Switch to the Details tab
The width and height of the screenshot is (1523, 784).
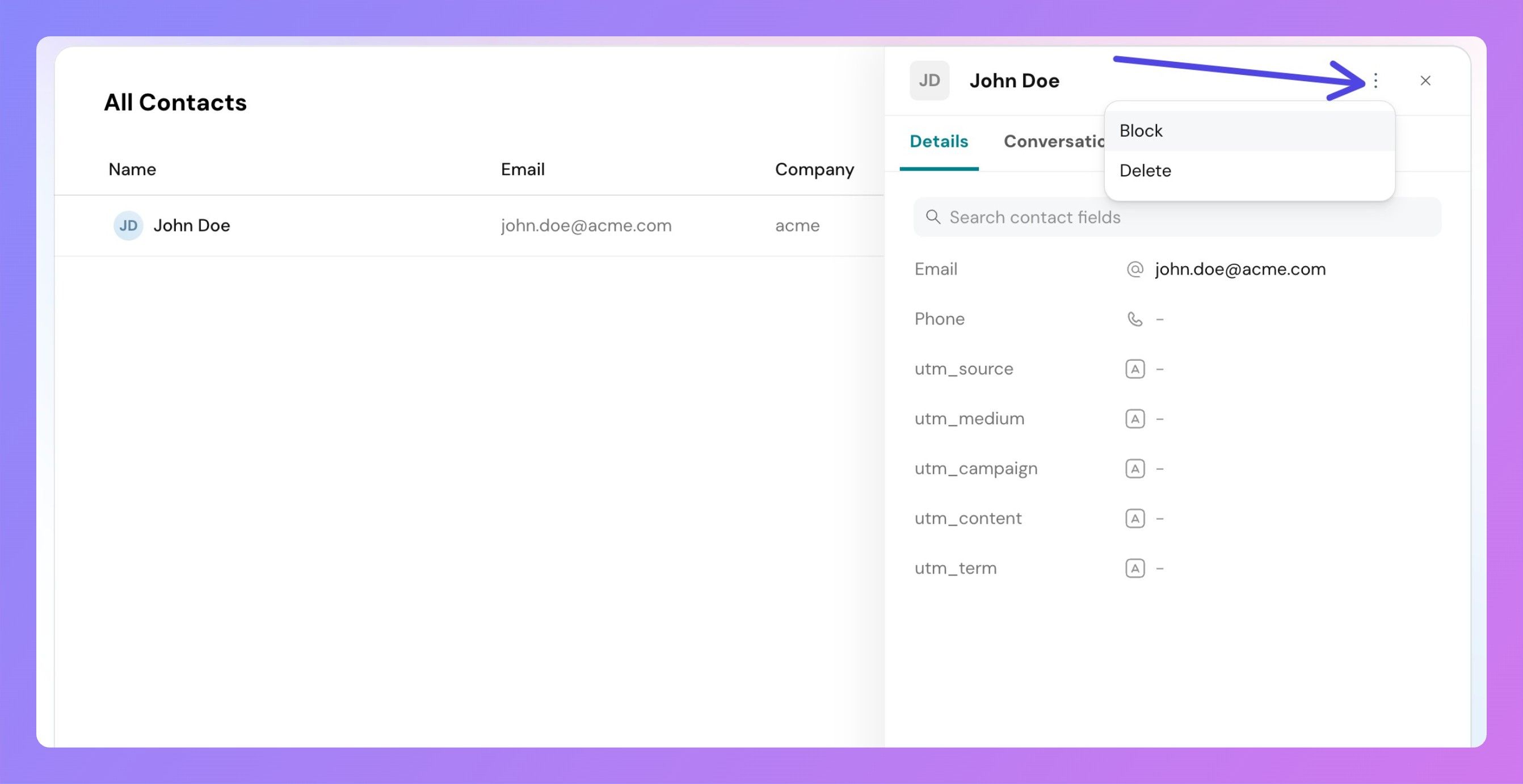(x=939, y=141)
